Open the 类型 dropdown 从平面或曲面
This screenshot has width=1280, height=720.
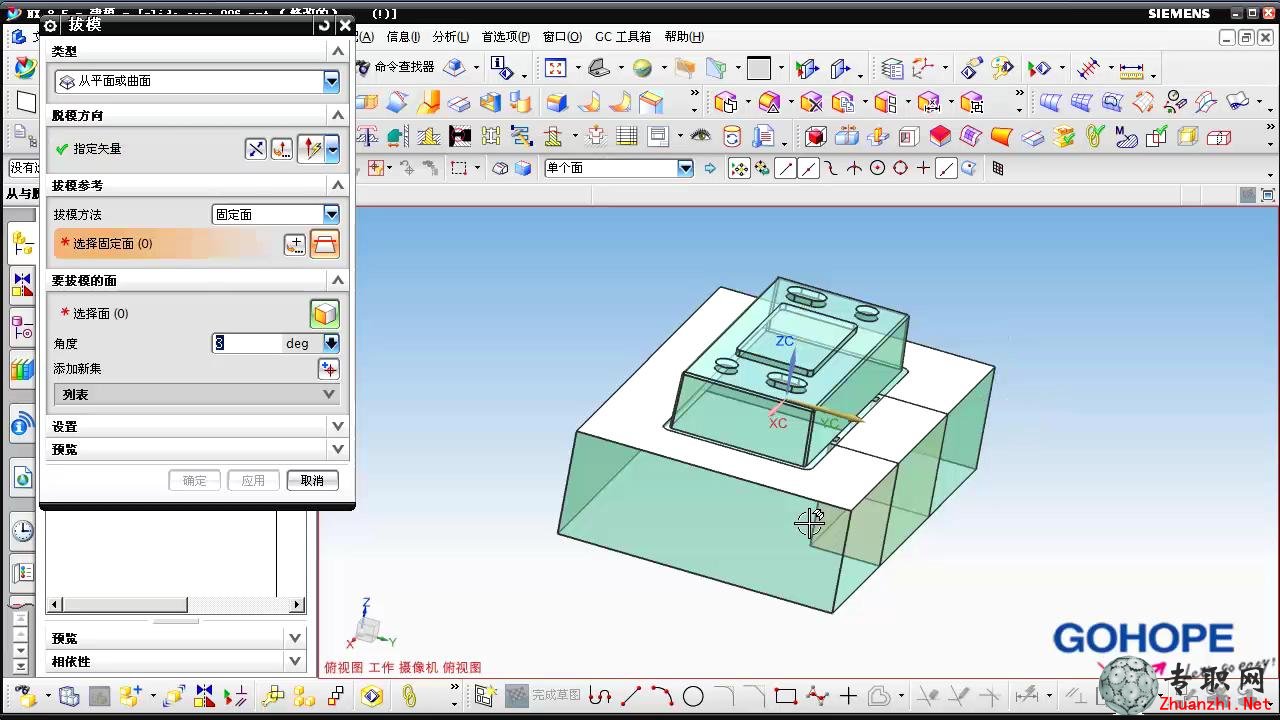(x=198, y=82)
